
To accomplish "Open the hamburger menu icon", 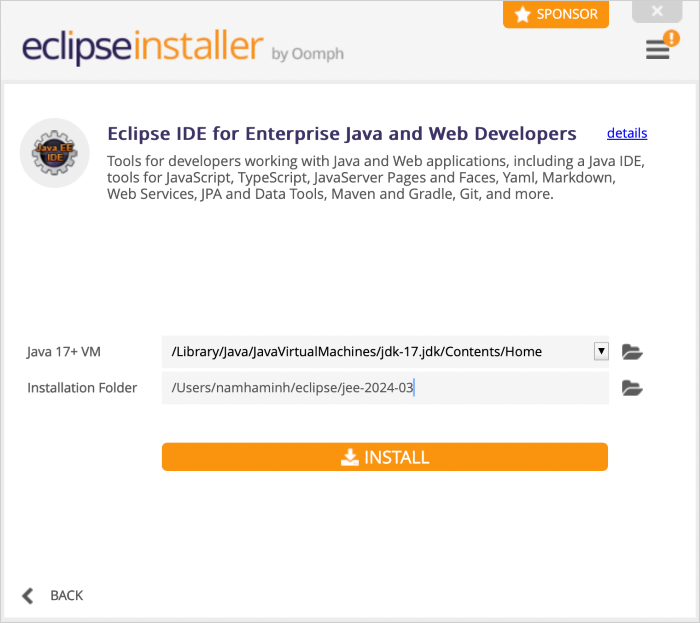I will pos(657,50).
